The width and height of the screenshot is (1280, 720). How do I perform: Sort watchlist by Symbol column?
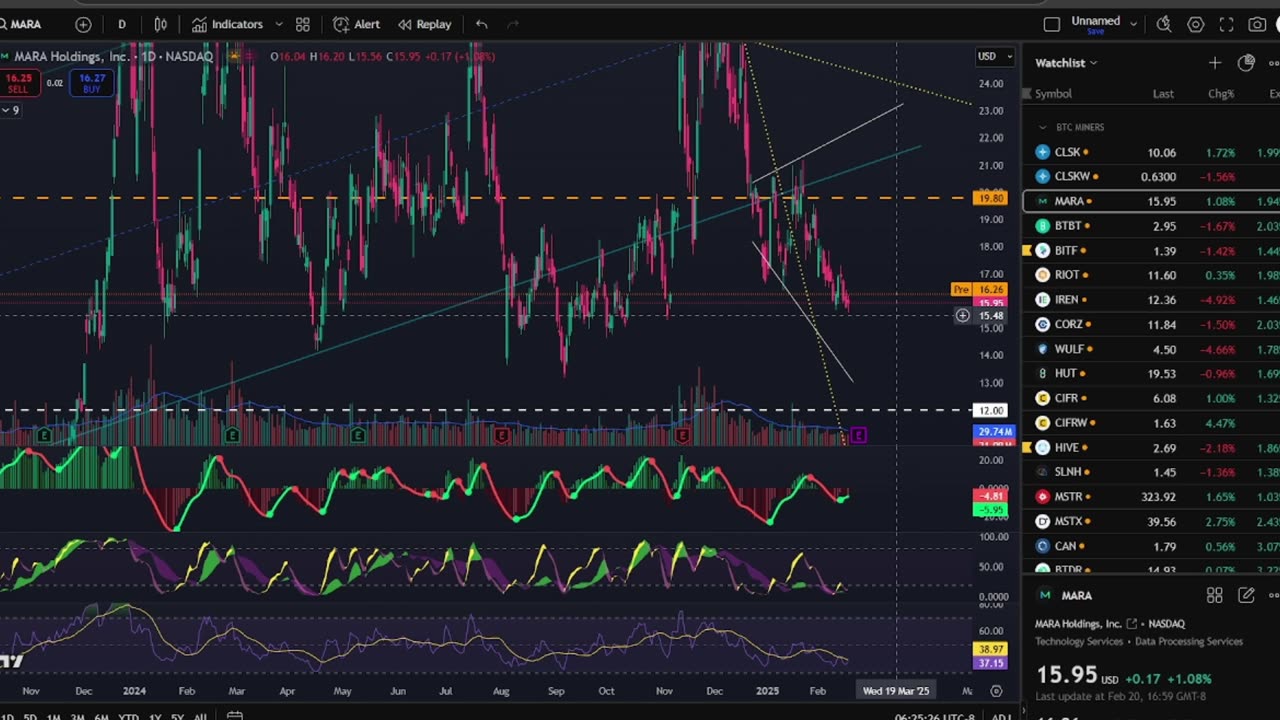click(1053, 94)
